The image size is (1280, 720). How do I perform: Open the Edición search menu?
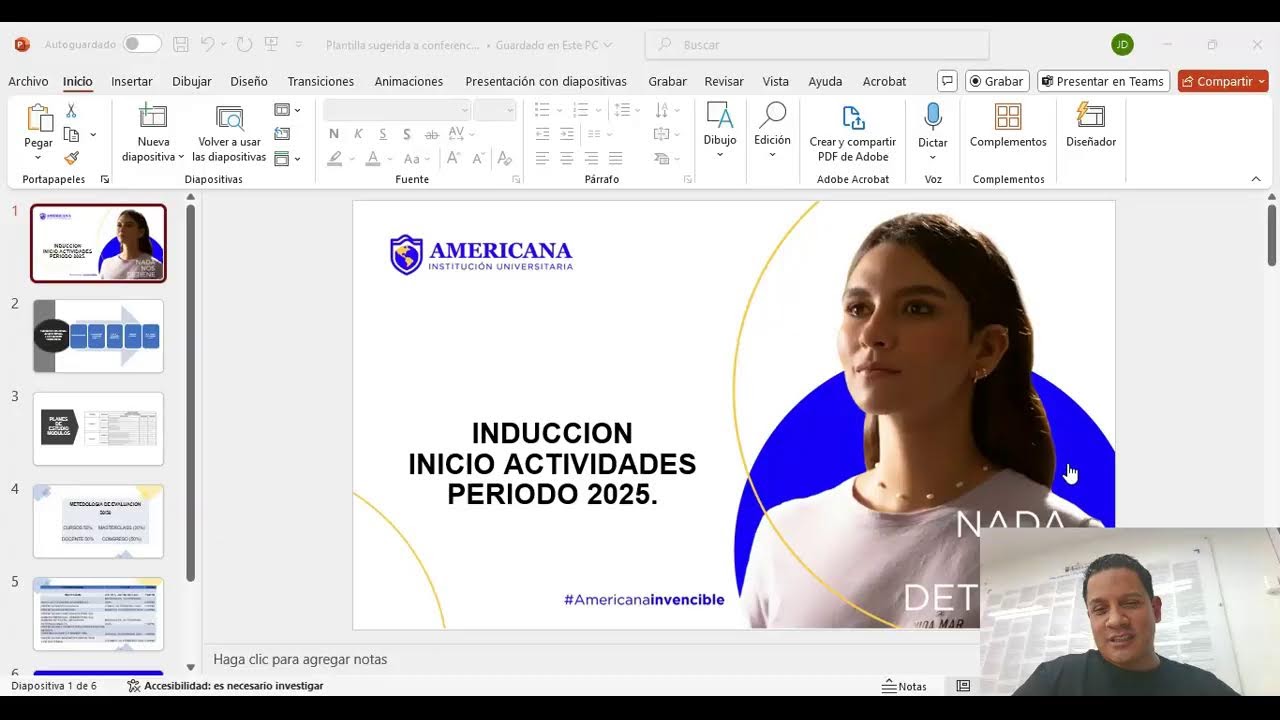772,130
